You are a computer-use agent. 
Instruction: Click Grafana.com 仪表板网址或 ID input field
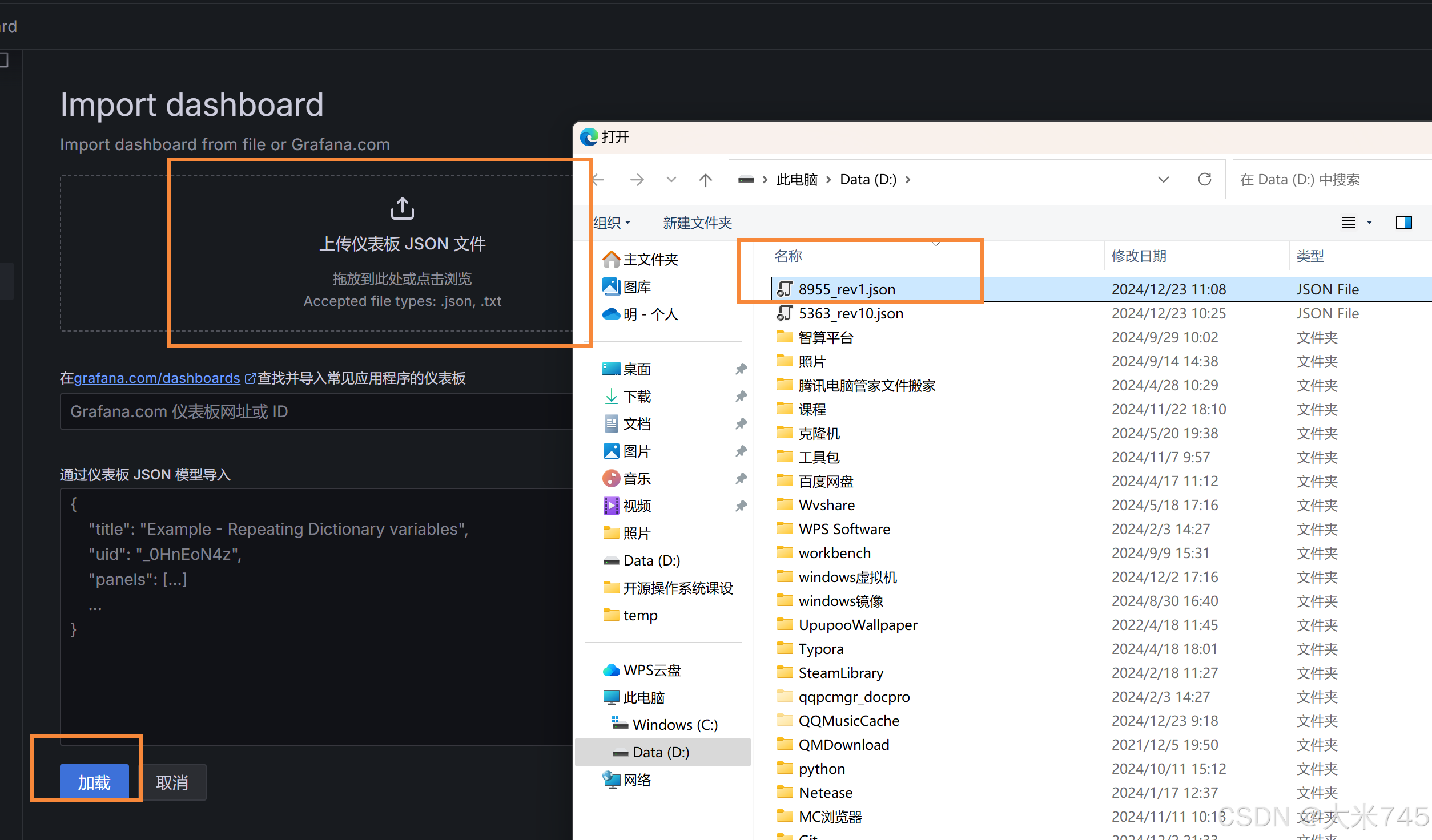pyautogui.click(x=316, y=411)
